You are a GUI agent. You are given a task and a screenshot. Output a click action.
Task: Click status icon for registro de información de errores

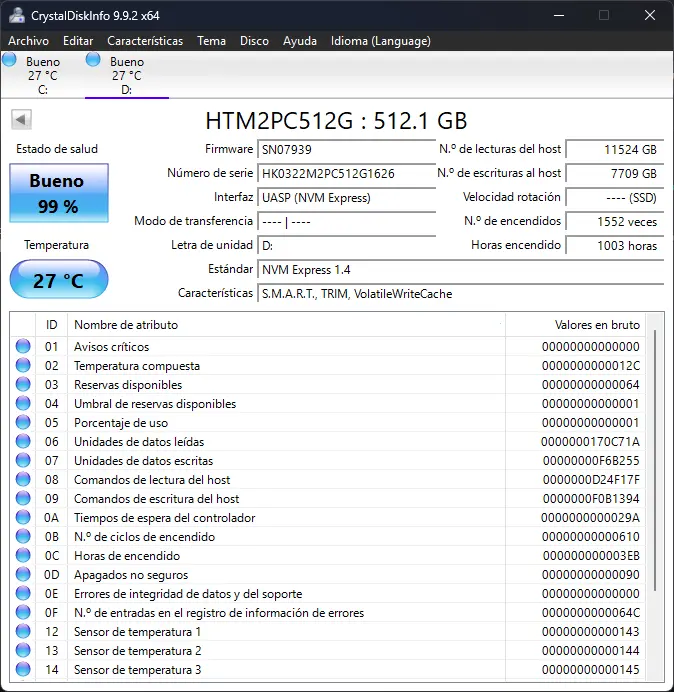pos(23,612)
